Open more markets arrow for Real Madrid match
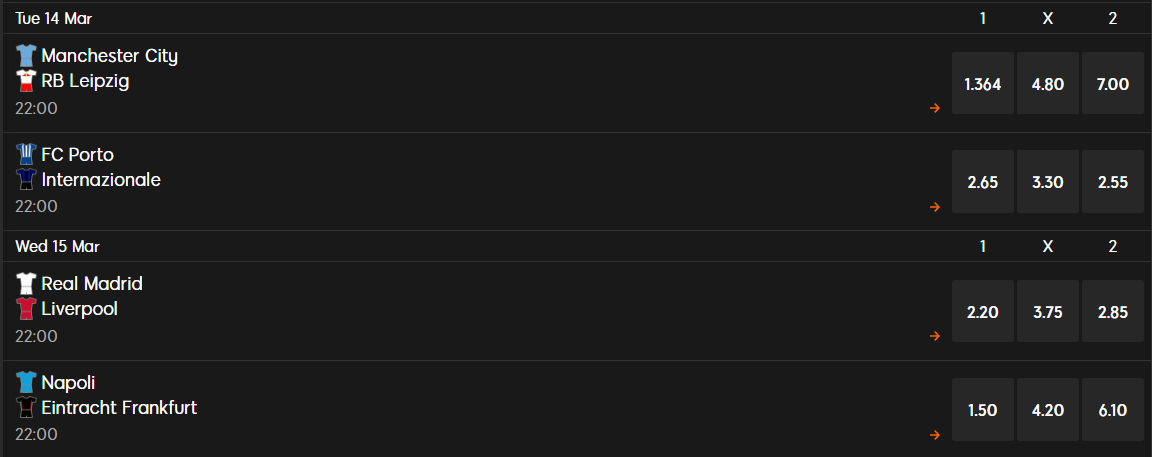The image size is (1152, 457). pyautogui.click(x=935, y=336)
